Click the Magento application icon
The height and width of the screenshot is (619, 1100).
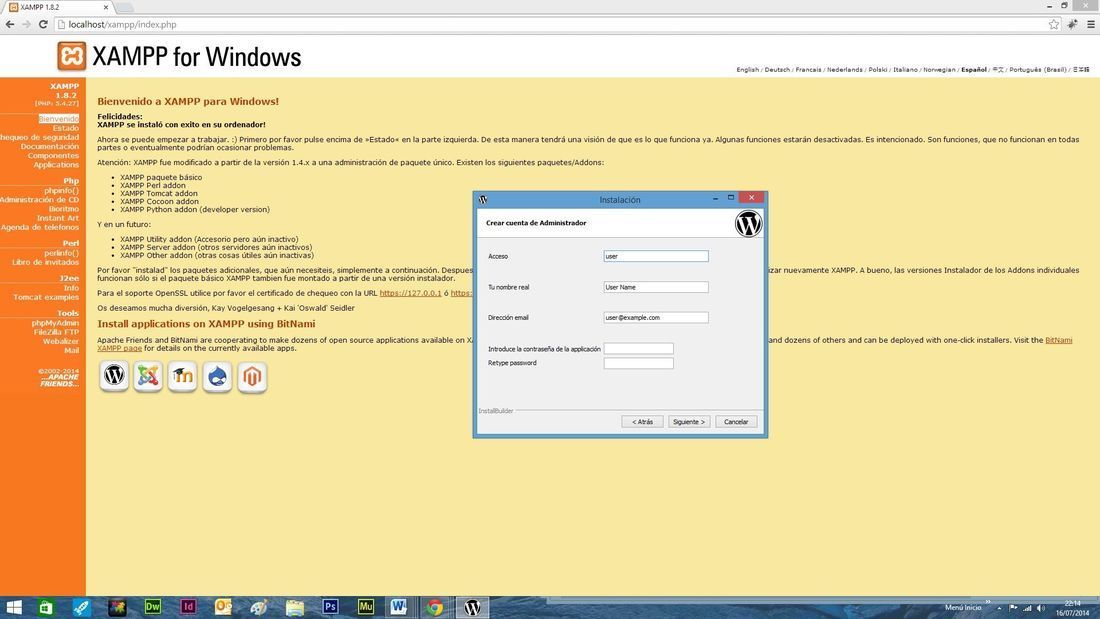[x=252, y=376]
